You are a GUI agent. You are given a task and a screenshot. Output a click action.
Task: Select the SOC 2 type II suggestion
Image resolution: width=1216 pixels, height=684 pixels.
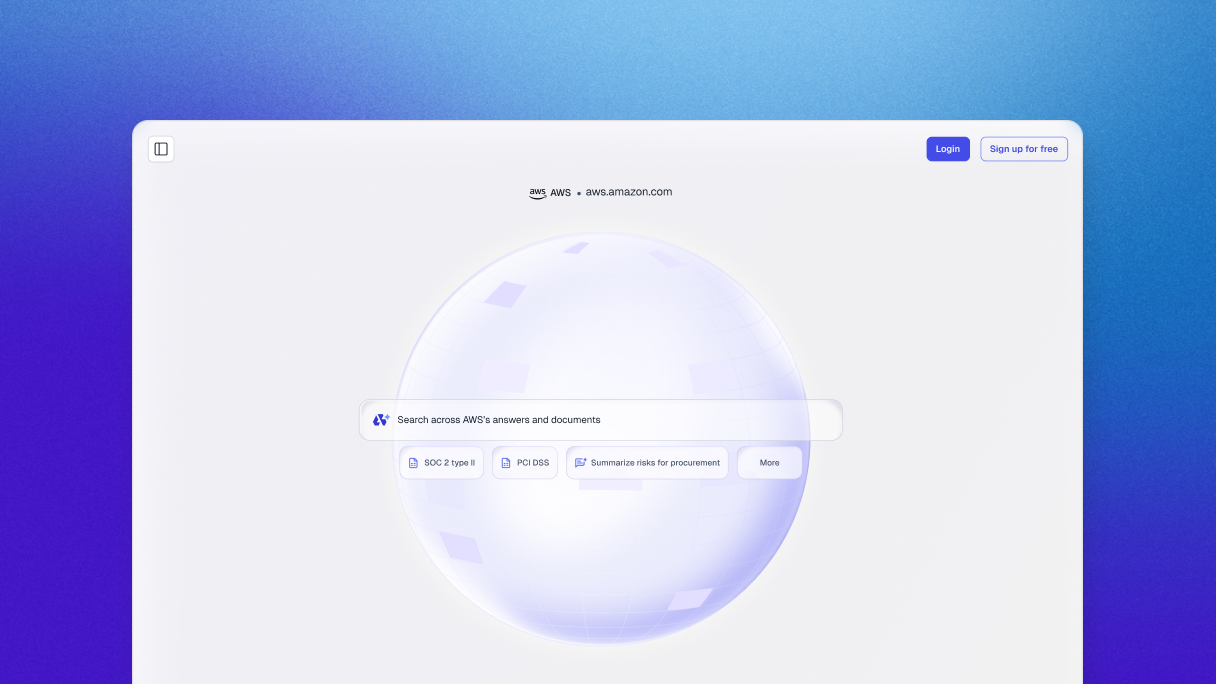click(441, 463)
